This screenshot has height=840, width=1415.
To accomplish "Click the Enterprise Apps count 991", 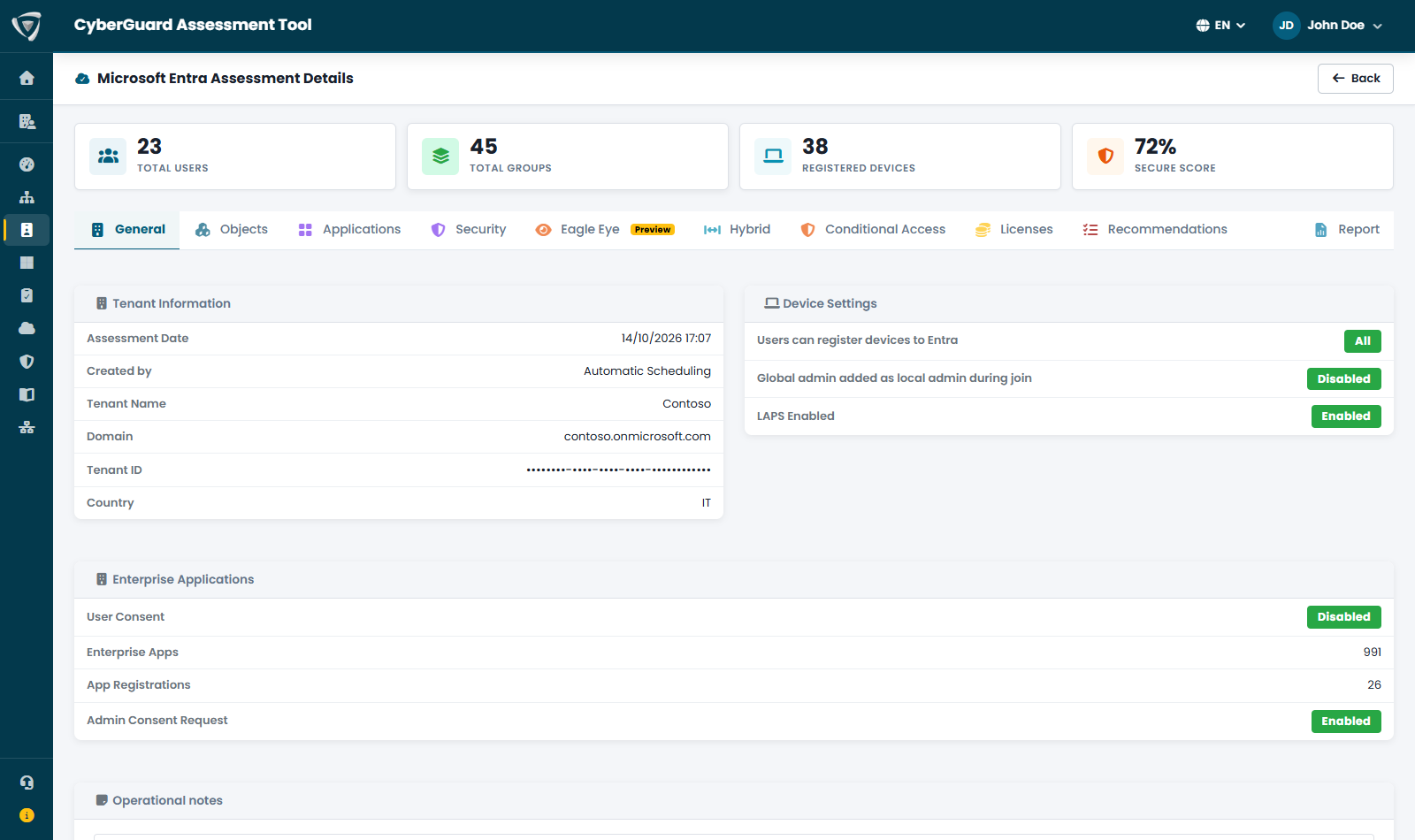I will [x=1373, y=653].
